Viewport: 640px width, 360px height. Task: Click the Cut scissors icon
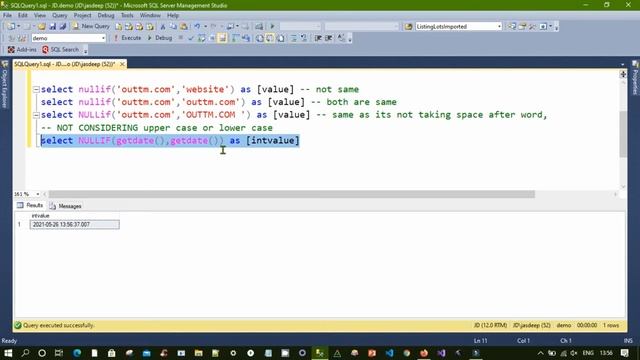point(162,27)
